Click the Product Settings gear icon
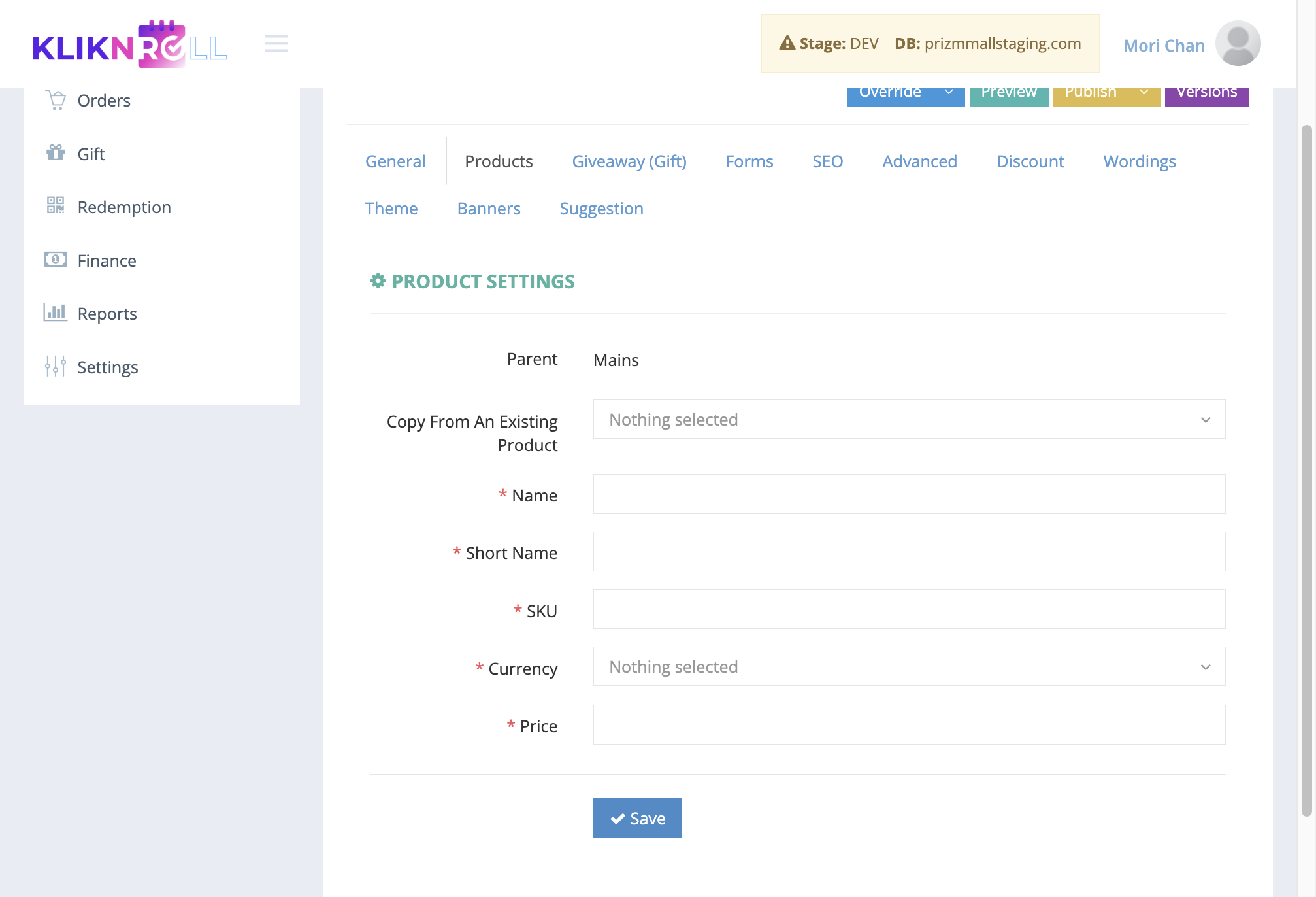The height and width of the screenshot is (897, 1316). tap(378, 281)
